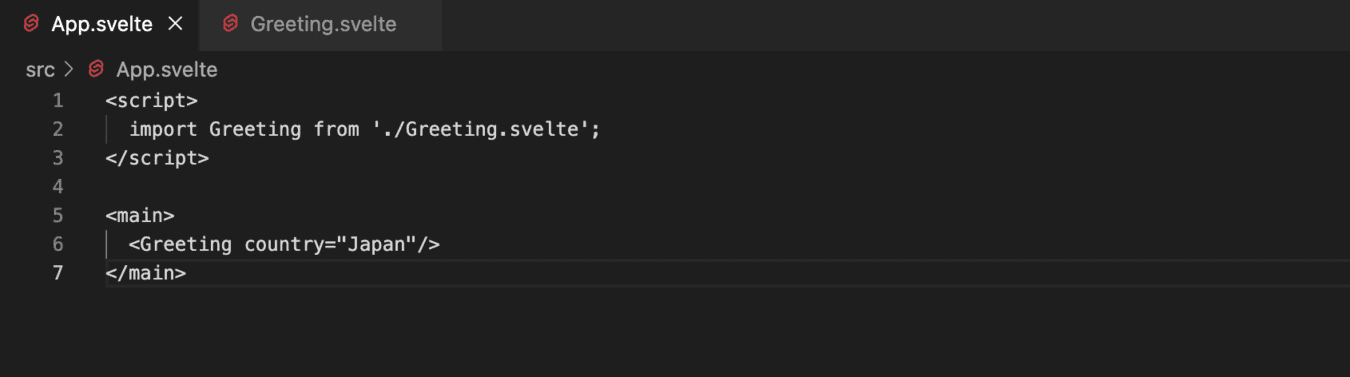Click line number 4 in the gutter

tap(58, 186)
